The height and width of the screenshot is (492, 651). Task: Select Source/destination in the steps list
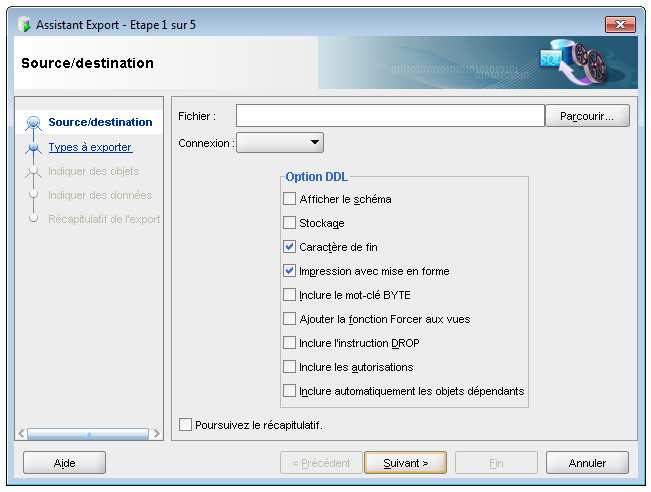pyautogui.click(x=100, y=122)
